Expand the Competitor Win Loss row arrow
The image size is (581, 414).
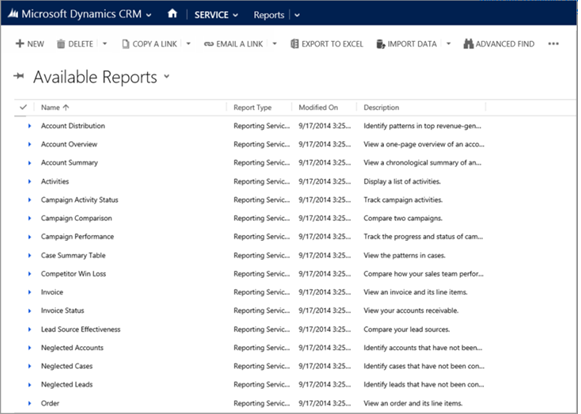30,274
